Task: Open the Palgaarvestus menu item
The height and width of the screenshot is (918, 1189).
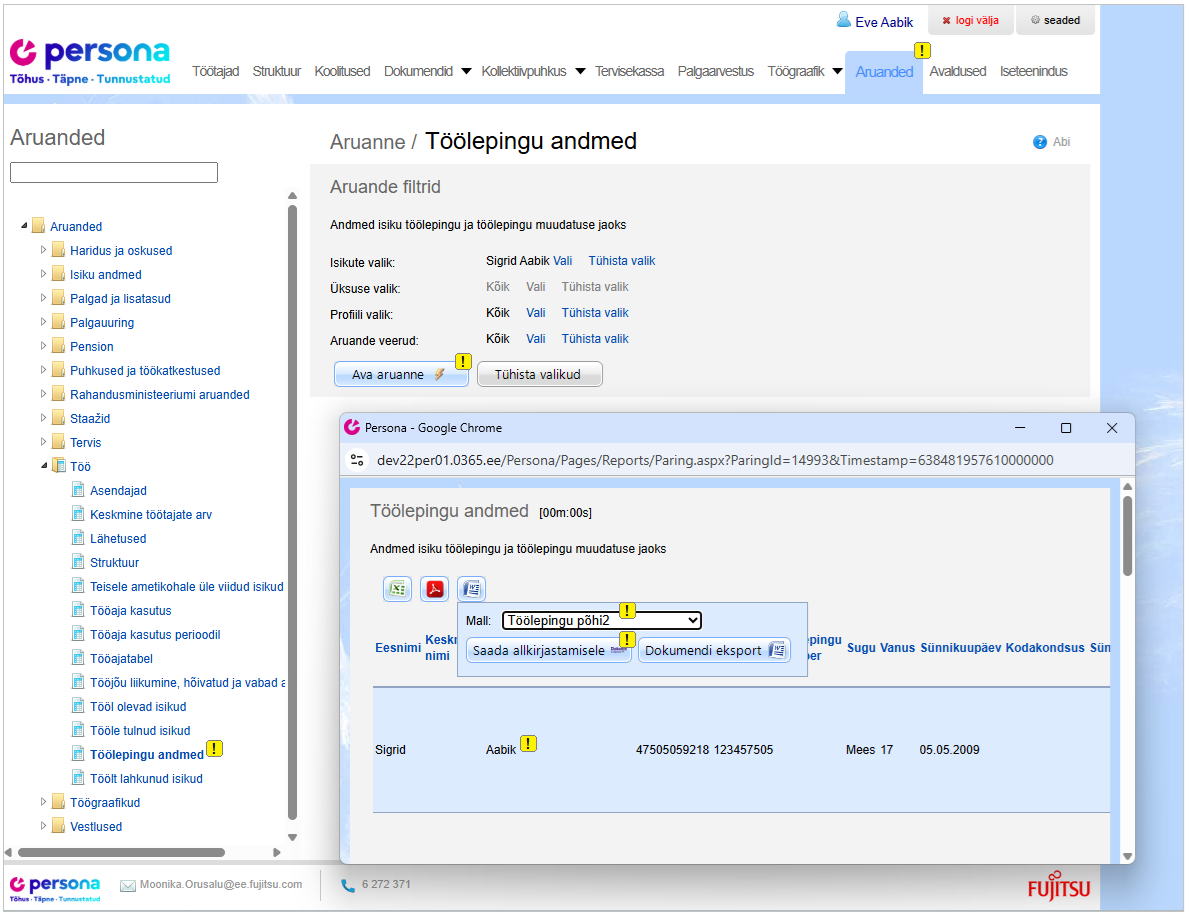Action: (716, 71)
